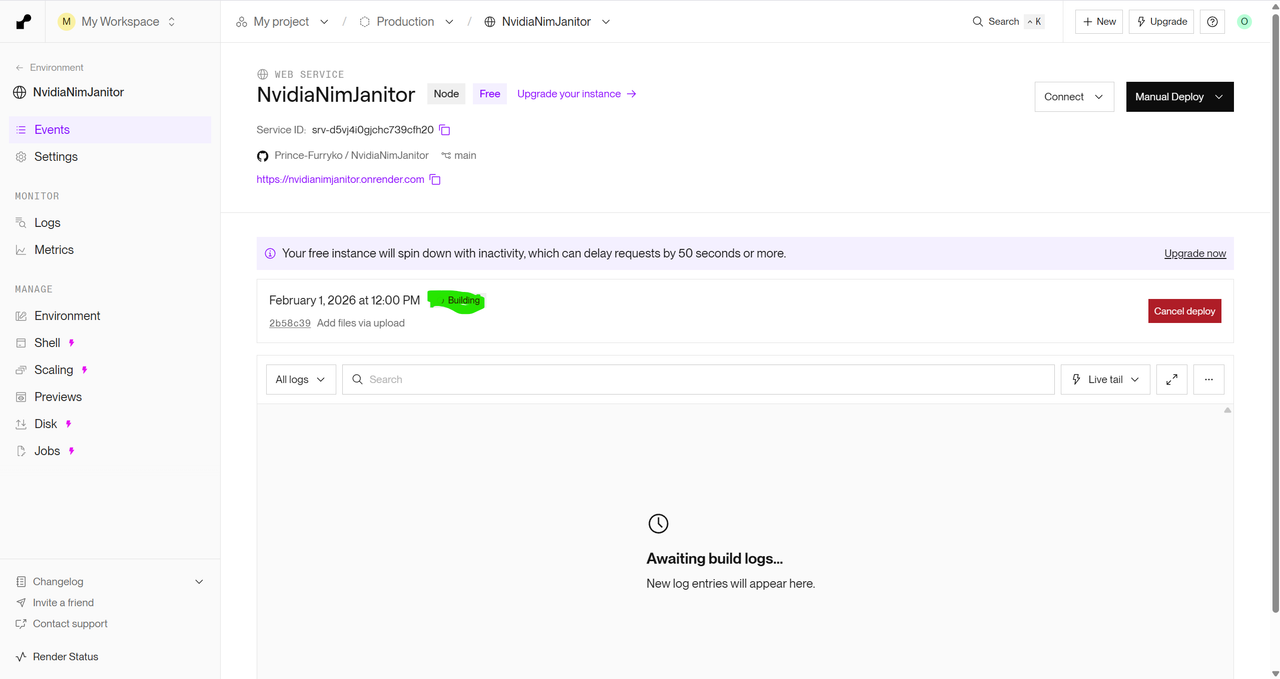
Task: Click the Node runtime badge
Action: pos(446,94)
